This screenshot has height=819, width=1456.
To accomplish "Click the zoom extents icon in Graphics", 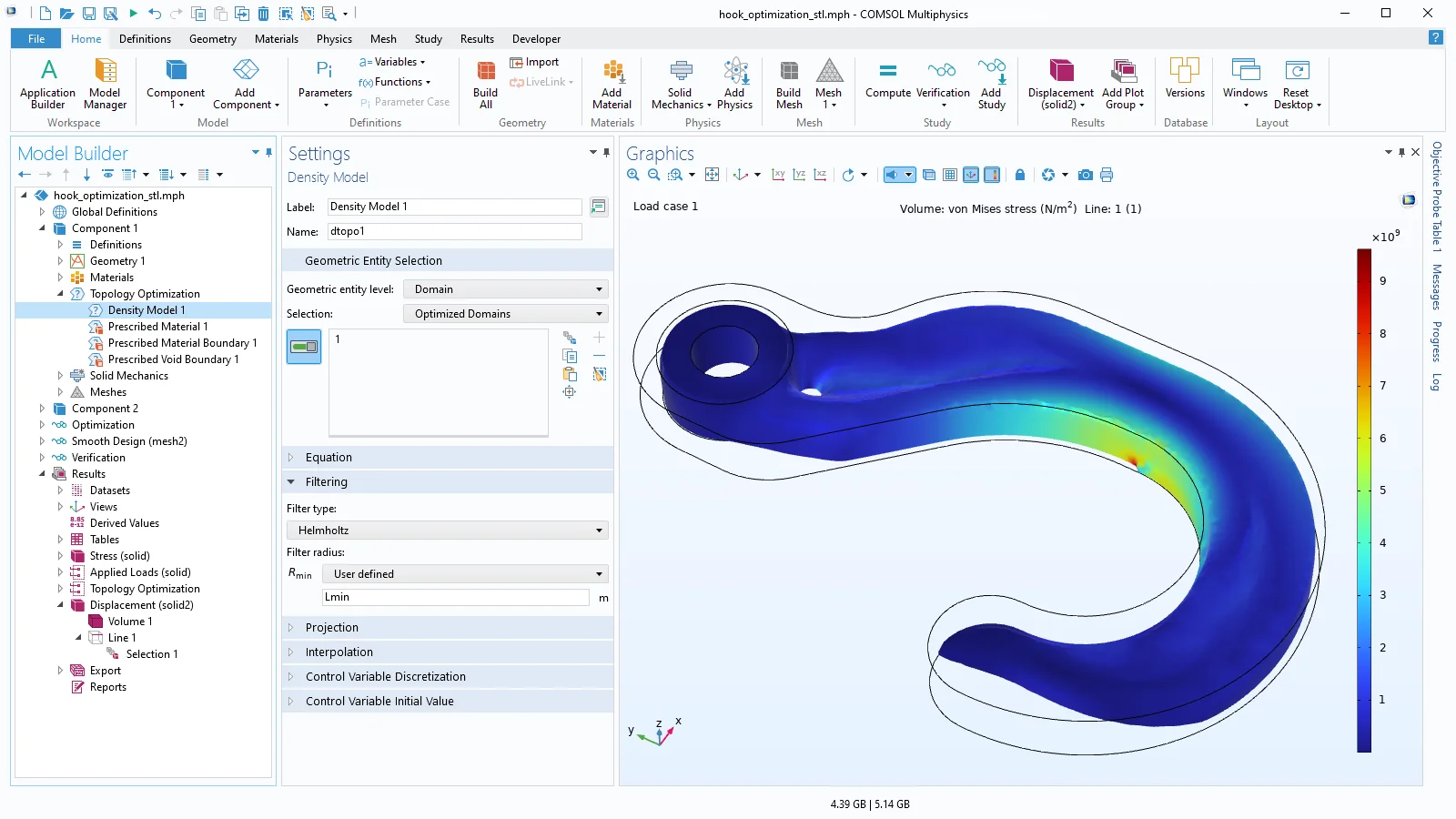I will [712, 175].
